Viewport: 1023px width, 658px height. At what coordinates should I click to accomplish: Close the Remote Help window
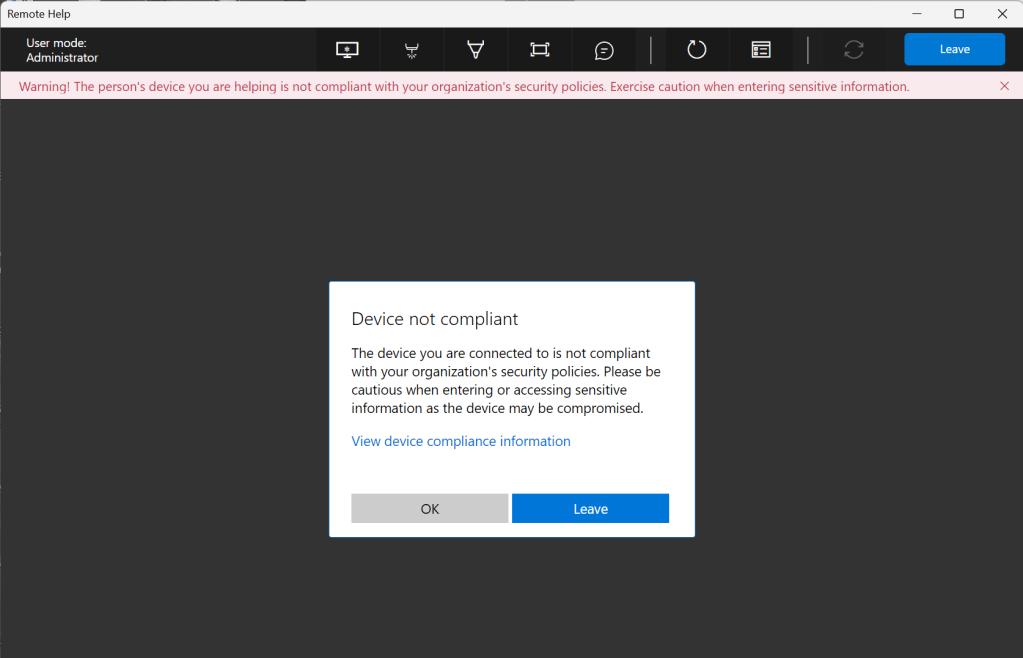tap(1002, 14)
